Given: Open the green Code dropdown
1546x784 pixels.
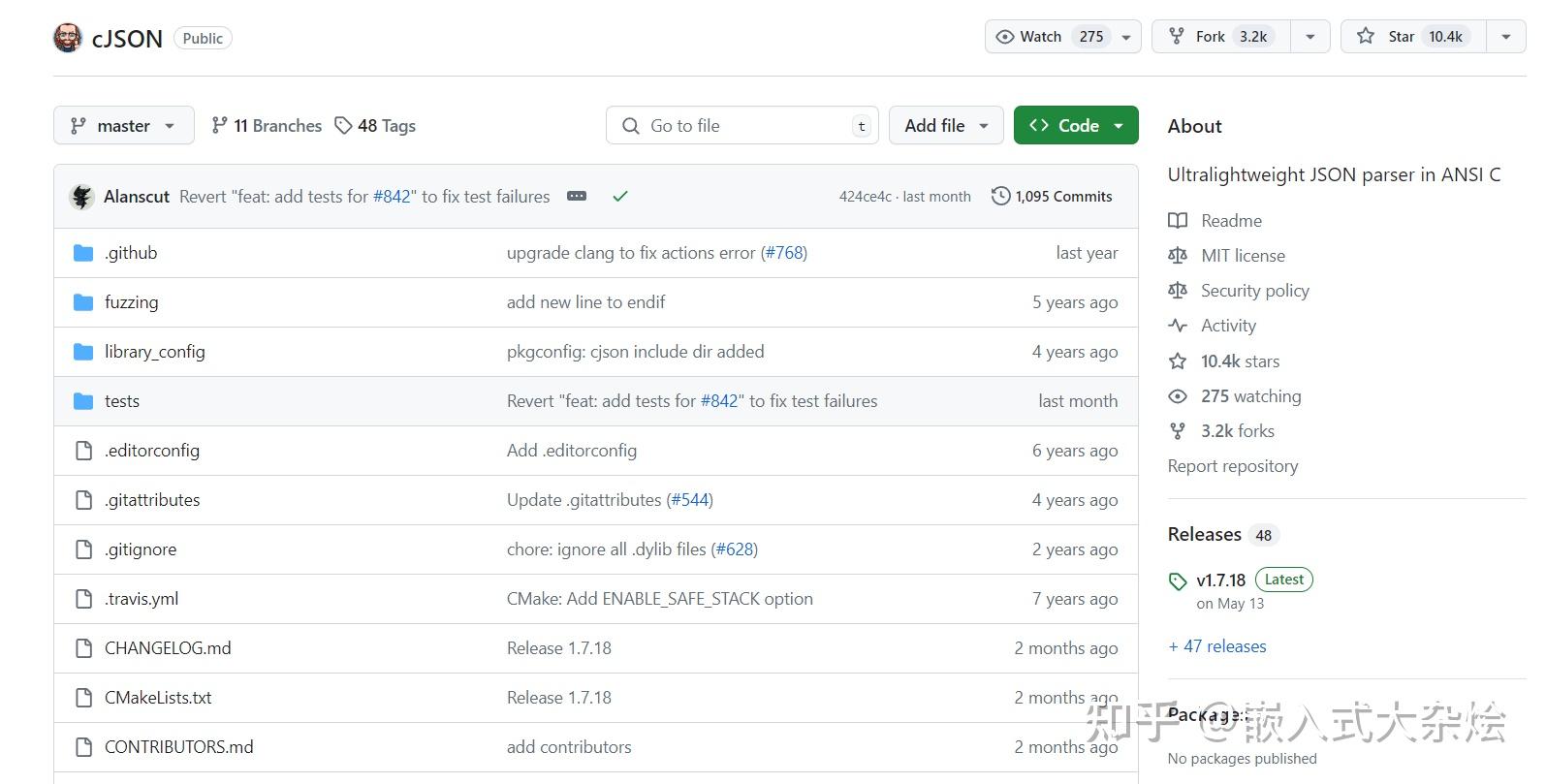Looking at the screenshot, I should click(1076, 126).
